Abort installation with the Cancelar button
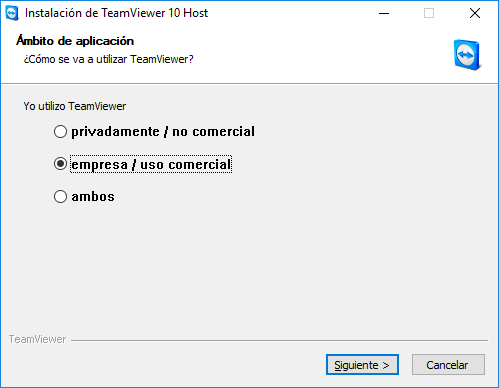Viewport: 499px width, 388px height. pyautogui.click(x=448, y=365)
